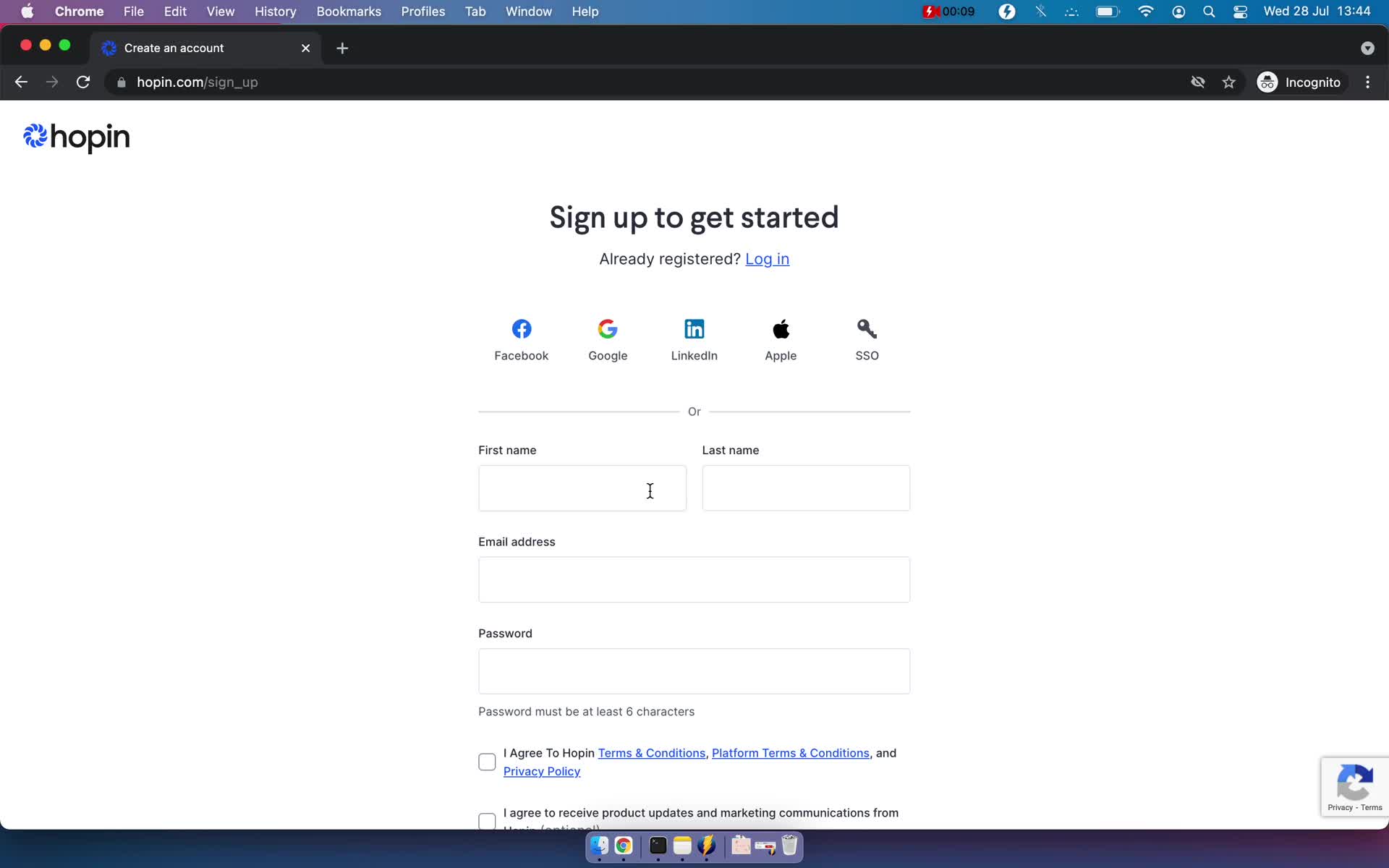
Task: Open Chrome from the Dock
Action: [x=624, y=846]
